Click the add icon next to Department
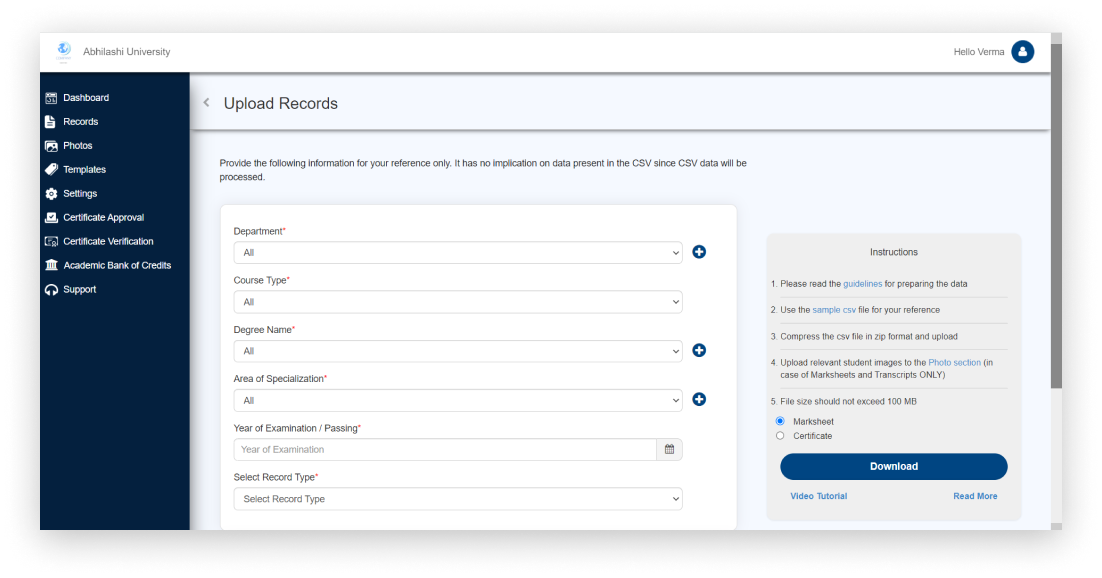 pyautogui.click(x=699, y=252)
